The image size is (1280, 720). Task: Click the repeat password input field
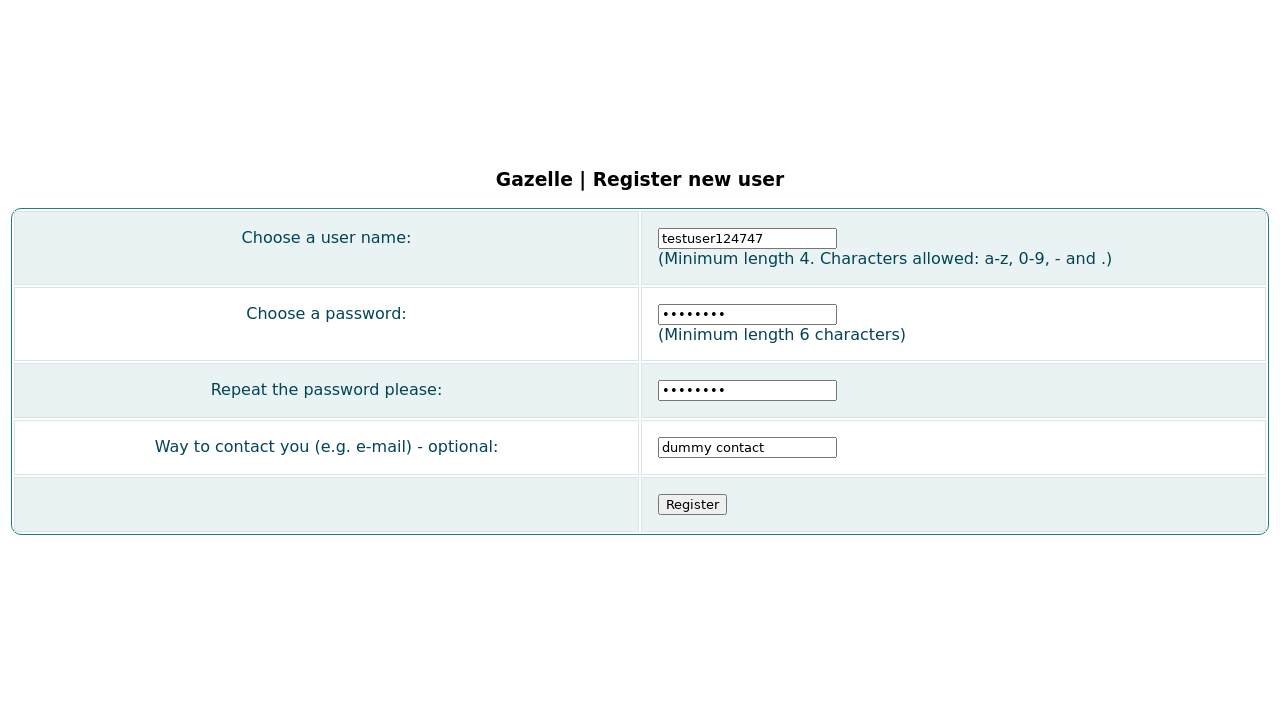747,390
